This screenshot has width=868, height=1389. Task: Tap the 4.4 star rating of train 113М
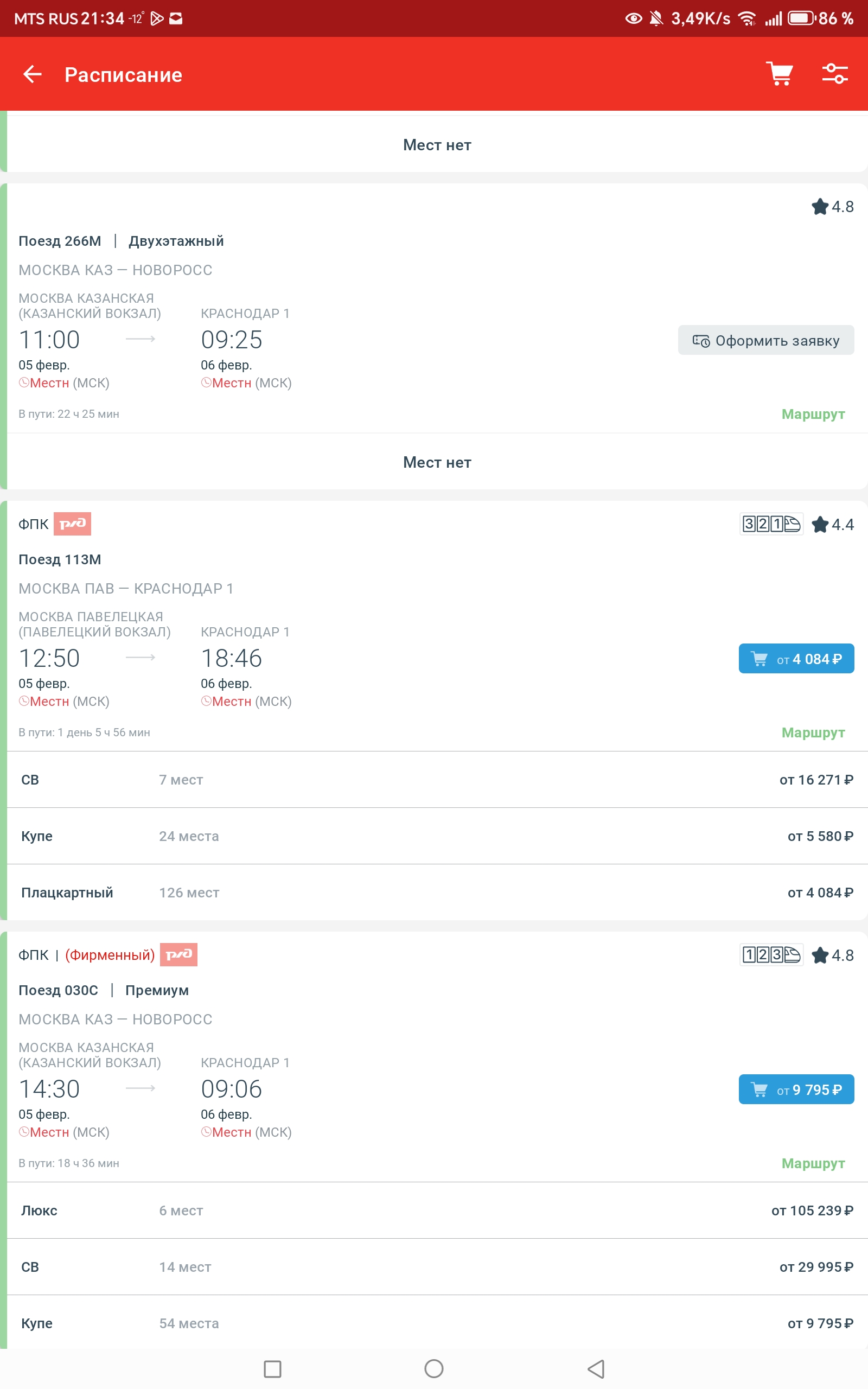coord(832,524)
